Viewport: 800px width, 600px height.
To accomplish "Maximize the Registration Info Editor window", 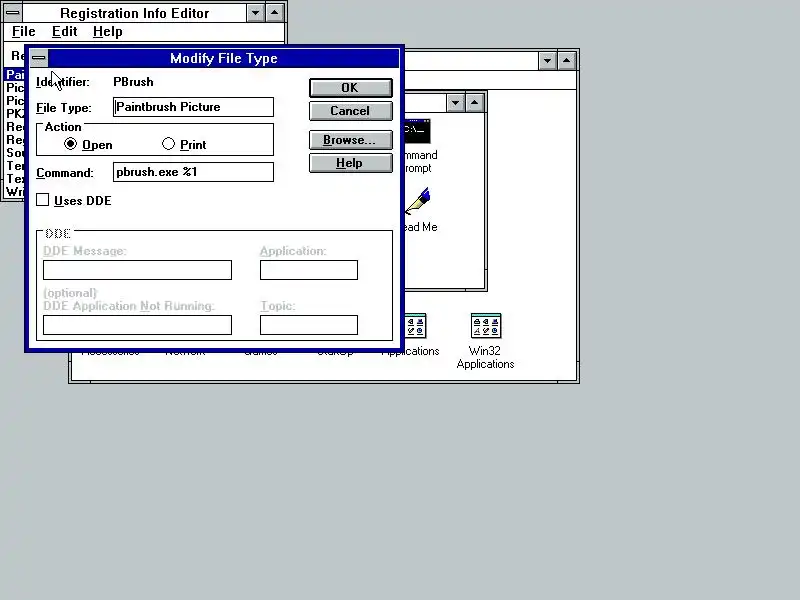I will coord(274,13).
